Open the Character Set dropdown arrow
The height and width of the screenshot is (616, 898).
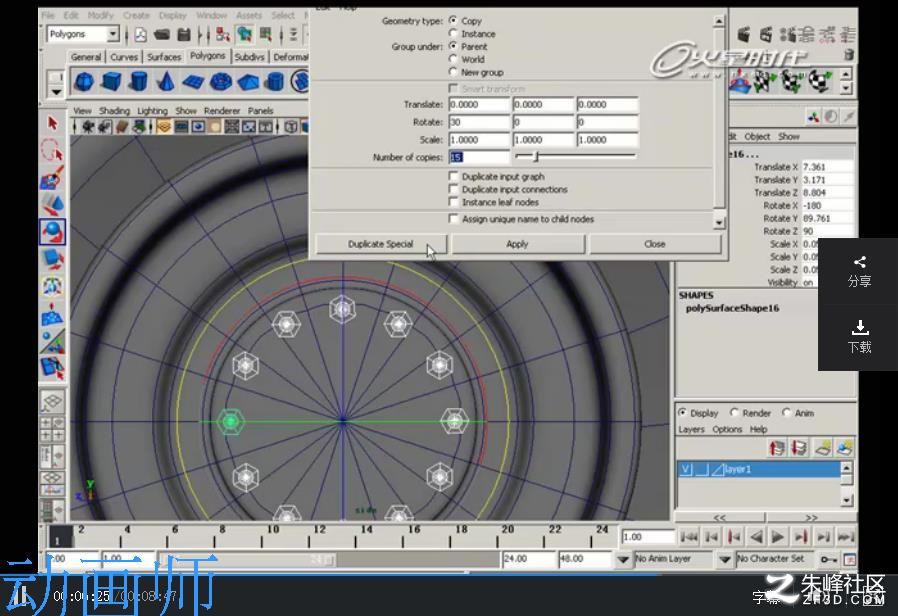coord(725,559)
